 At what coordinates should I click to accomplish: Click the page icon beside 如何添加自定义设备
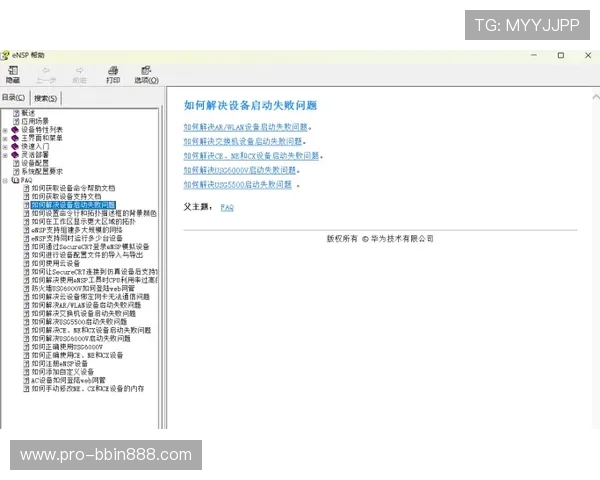pyautogui.click(x=26, y=372)
